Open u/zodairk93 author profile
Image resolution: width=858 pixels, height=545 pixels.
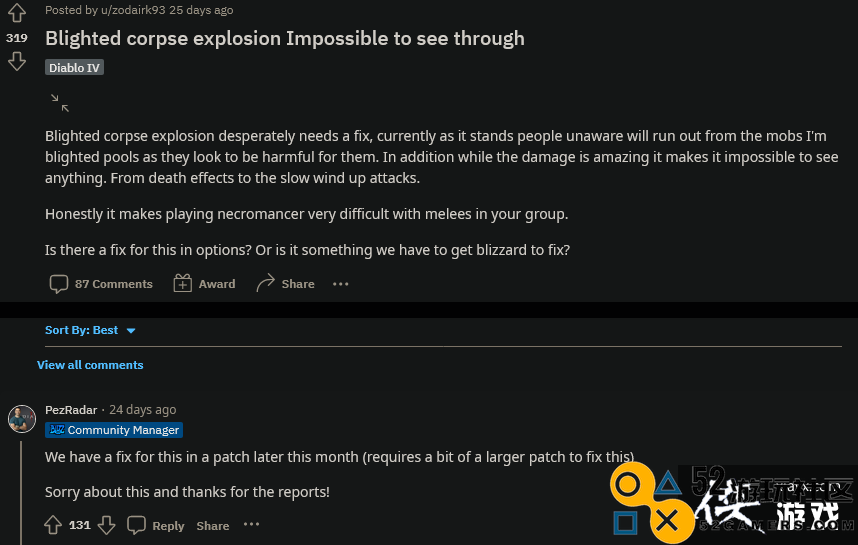(133, 10)
